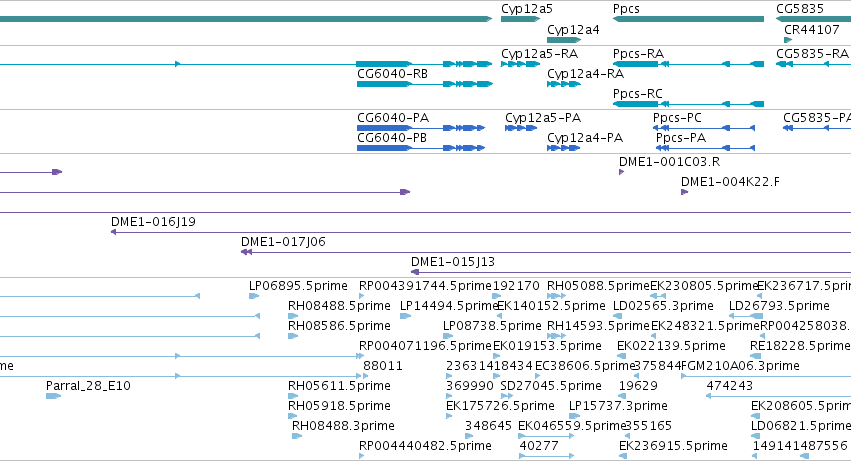Select transcript Ppcs-RC
851x461 pixels.
pos(637,94)
